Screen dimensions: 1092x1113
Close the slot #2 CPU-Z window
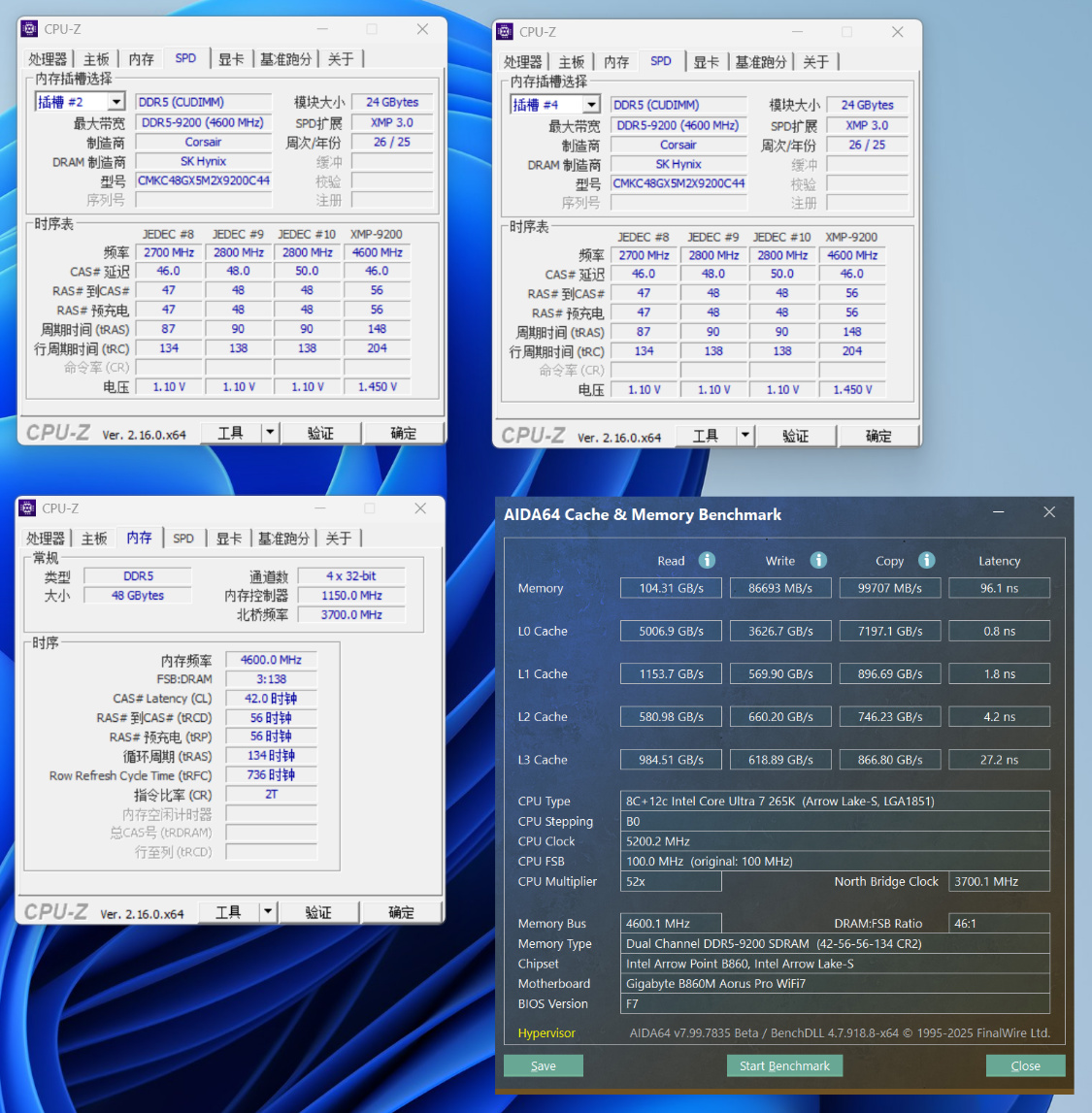pos(422,29)
